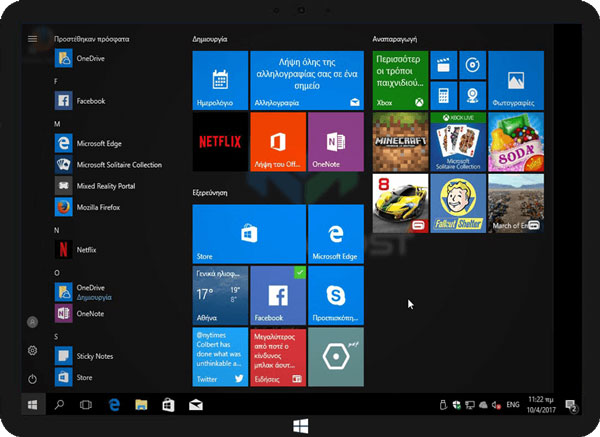Open the taskbar clock and date
Viewport: 600px width, 437px height.
coord(541,404)
